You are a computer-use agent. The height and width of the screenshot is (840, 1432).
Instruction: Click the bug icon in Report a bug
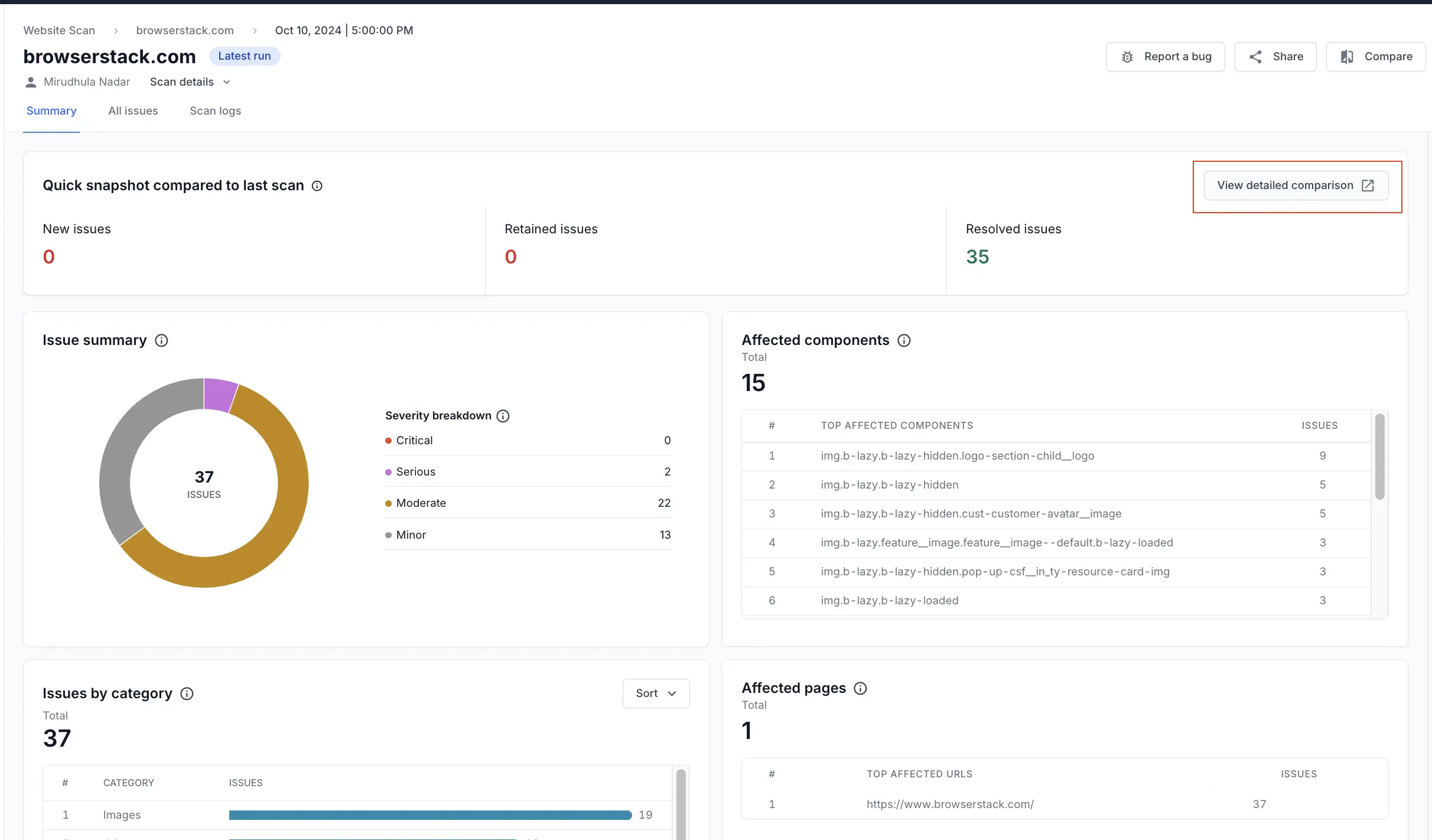(1127, 57)
